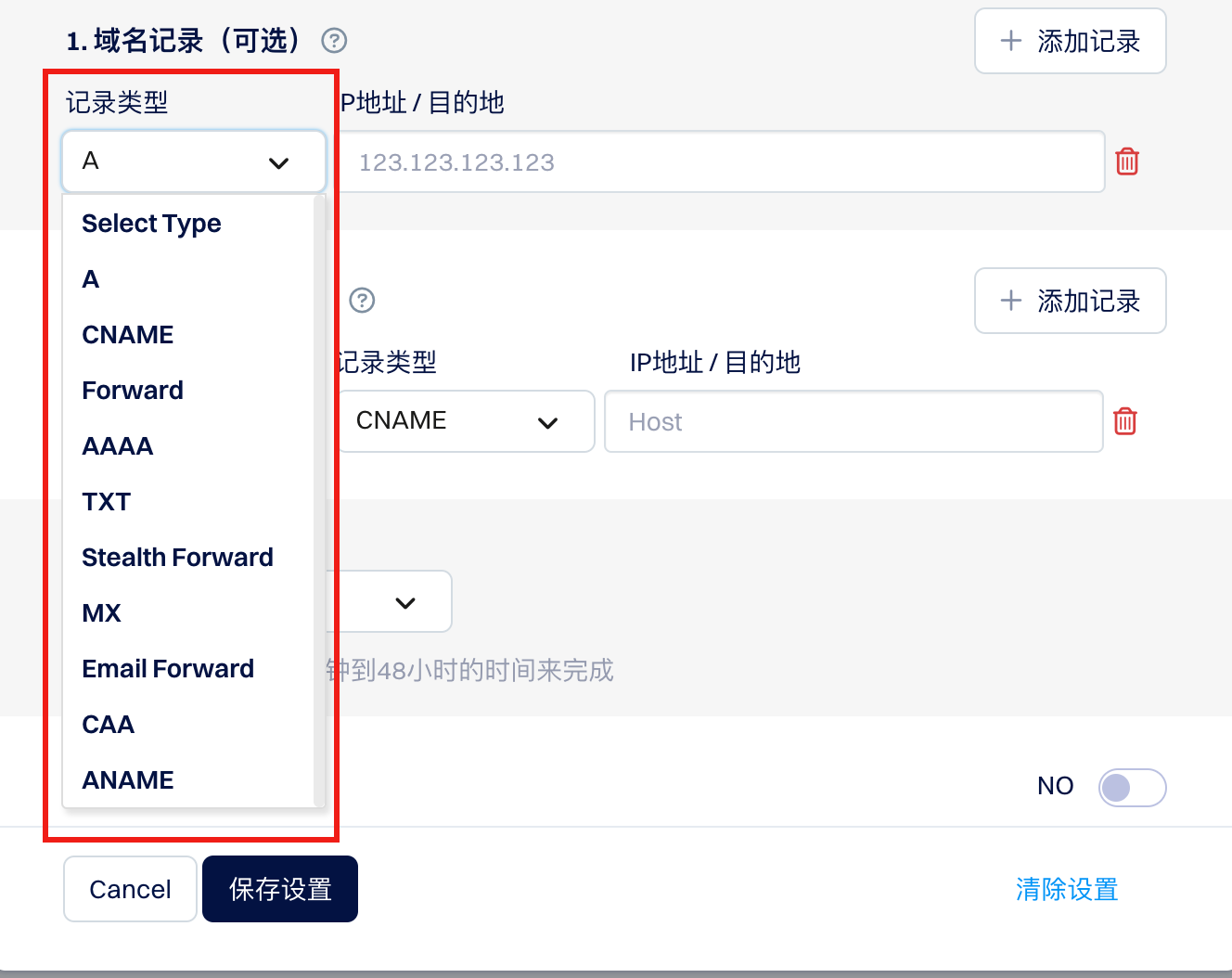This screenshot has height=978, width=1232.
Task: Choose Select Type option in the list
Action: coord(188,224)
